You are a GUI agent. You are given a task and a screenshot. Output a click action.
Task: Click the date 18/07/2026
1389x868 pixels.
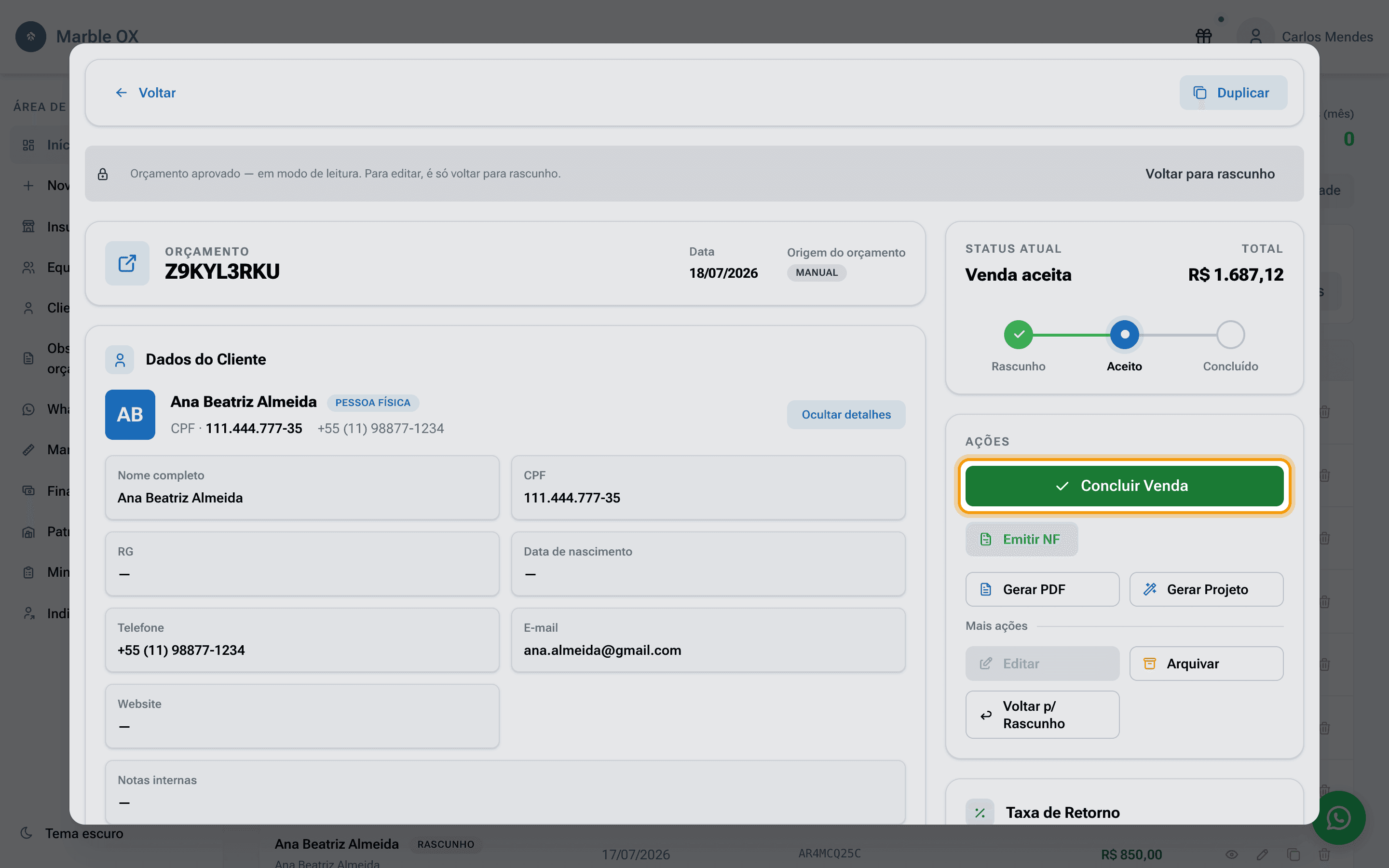coord(723,273)
